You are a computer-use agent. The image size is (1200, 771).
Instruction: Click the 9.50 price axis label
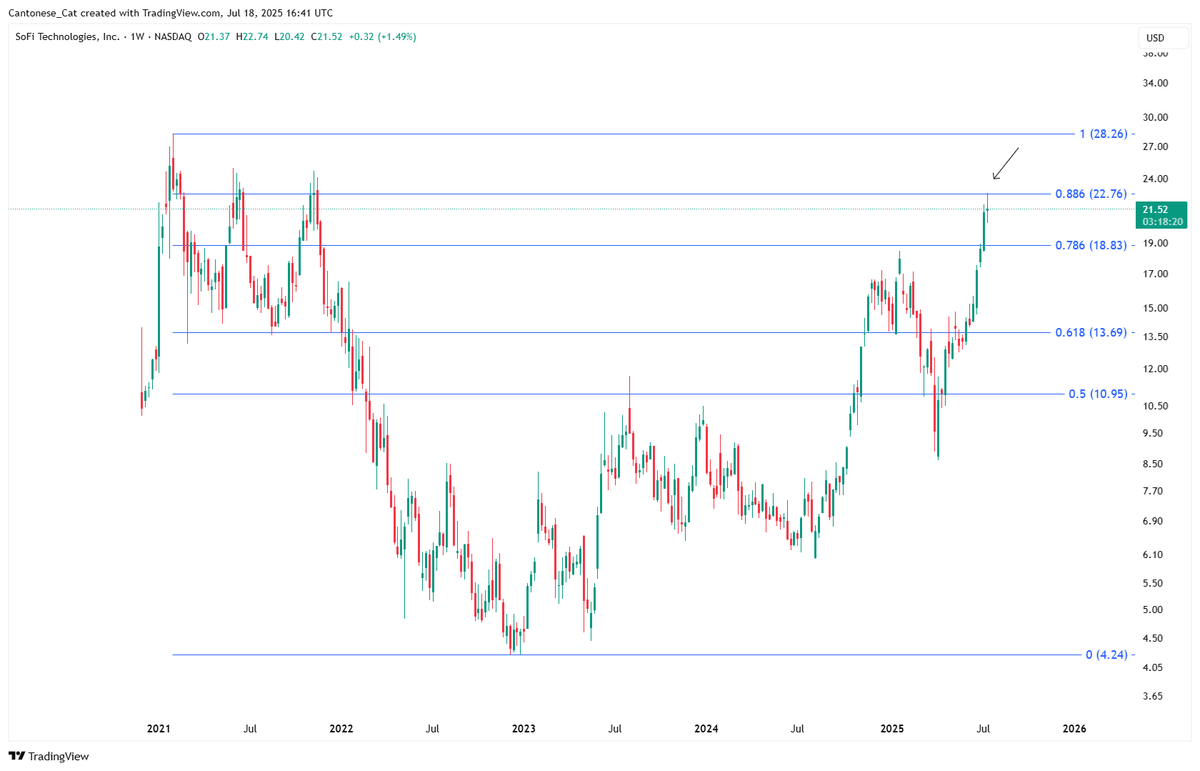(x=1154, y=433)
